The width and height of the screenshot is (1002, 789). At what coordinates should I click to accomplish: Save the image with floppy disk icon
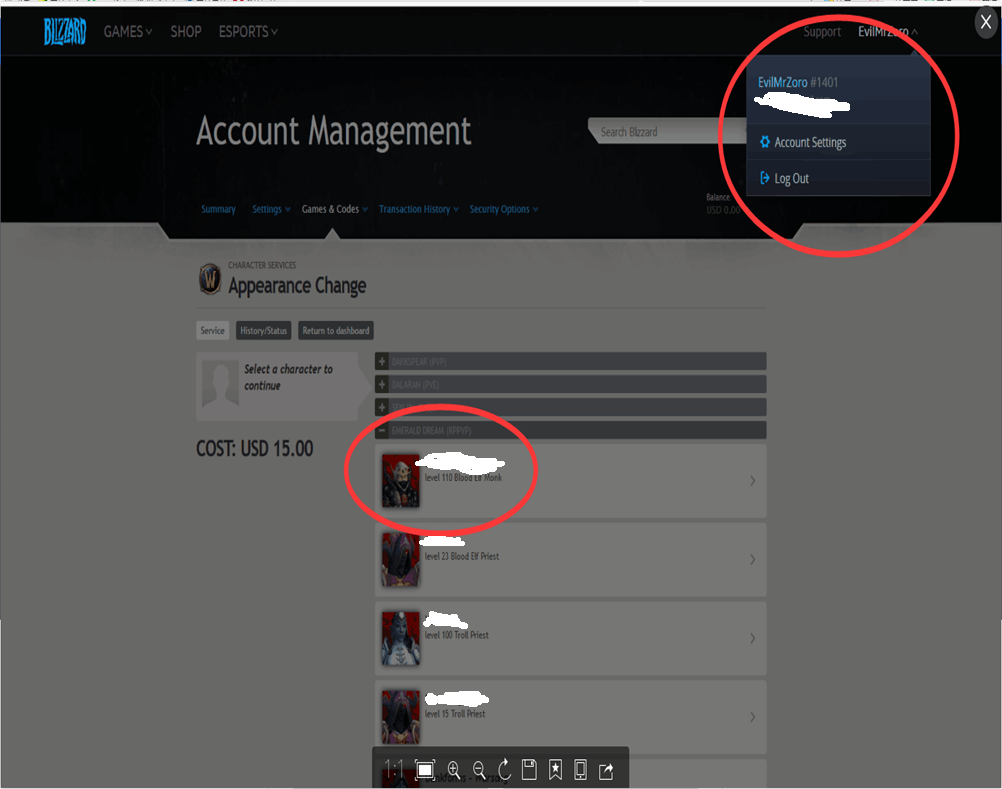click(x=529, y=770)
